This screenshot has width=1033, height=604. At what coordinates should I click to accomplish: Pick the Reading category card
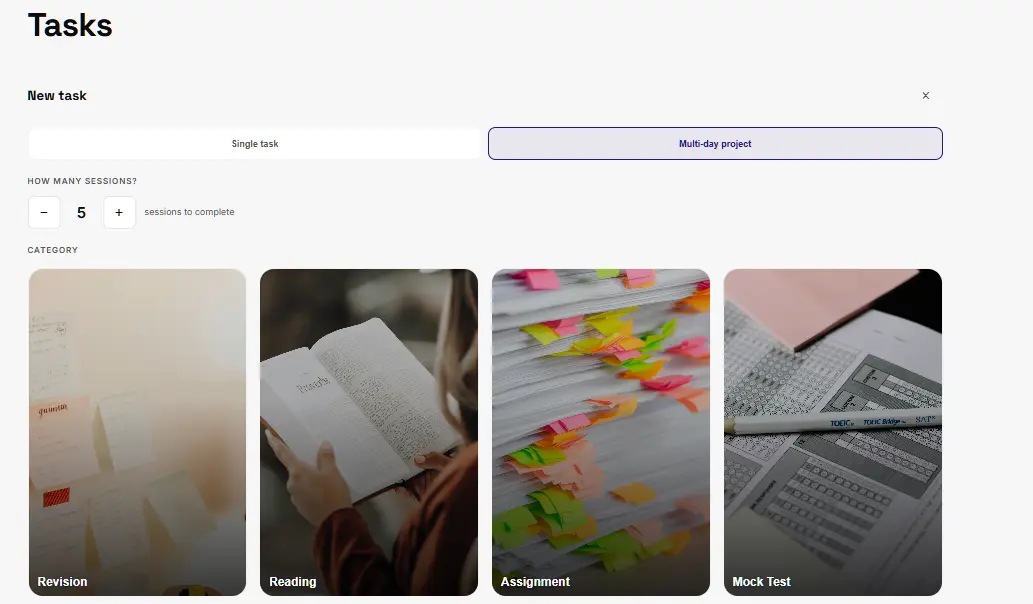click(369, 432)
